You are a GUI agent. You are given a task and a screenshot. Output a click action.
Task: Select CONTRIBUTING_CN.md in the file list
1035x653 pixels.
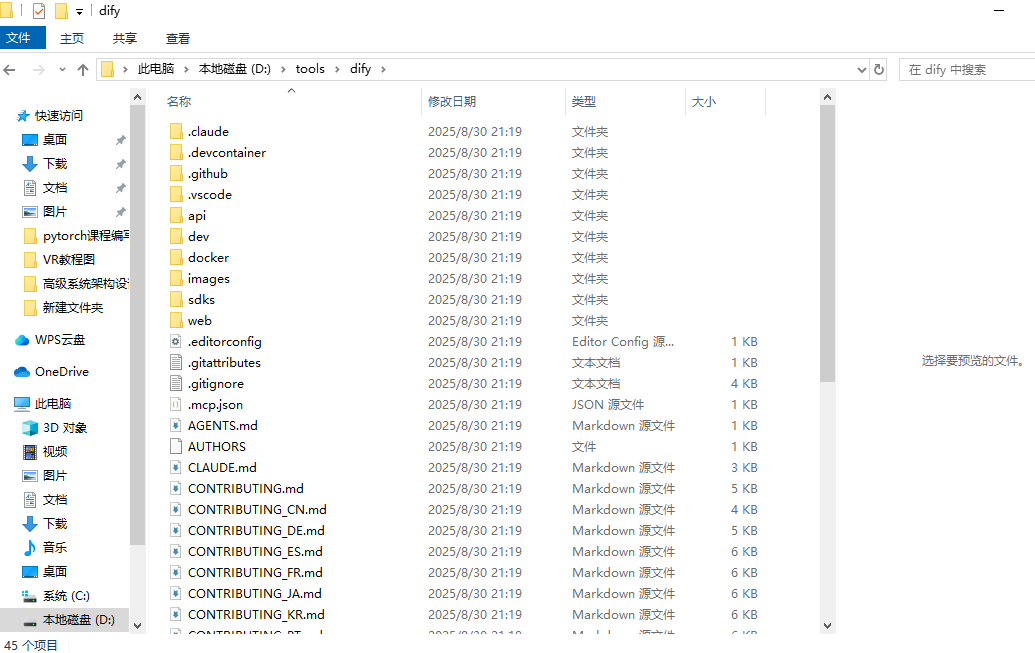coord(257,510)
